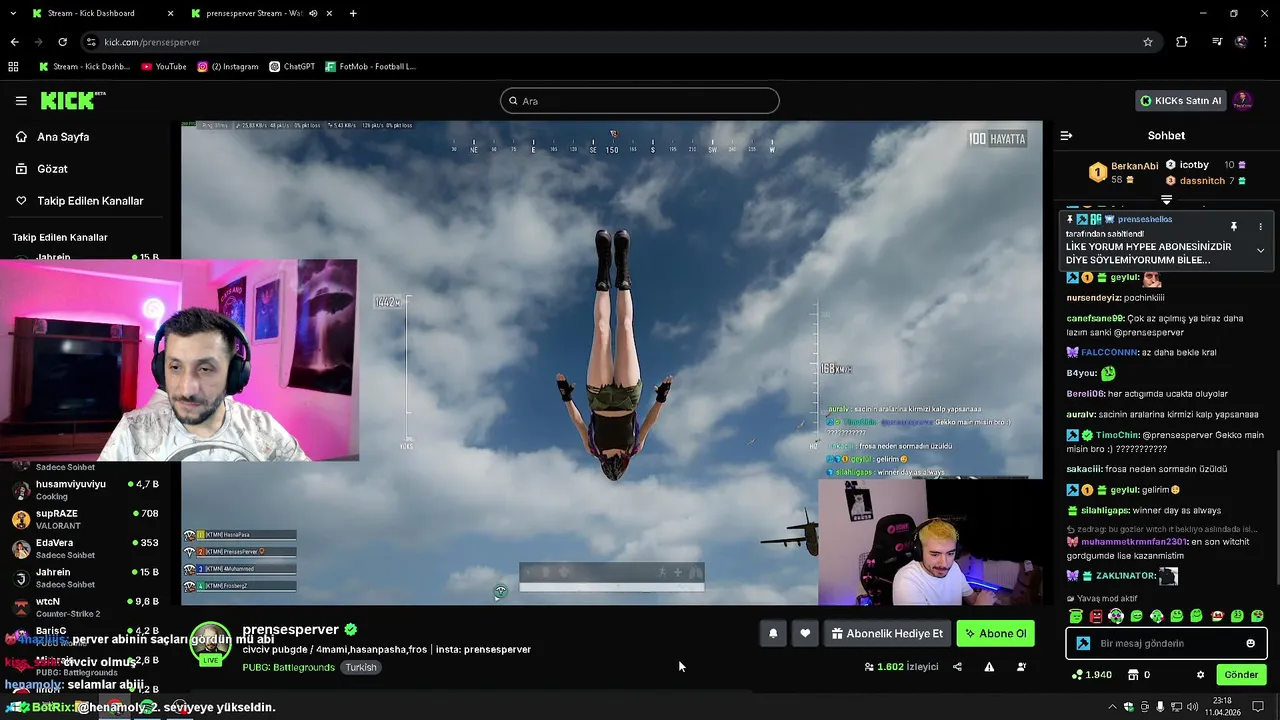Go to Ana Sayfa
Image resolution: width=1280 pixels, height=720 pixels.
(x=63, y=137)
